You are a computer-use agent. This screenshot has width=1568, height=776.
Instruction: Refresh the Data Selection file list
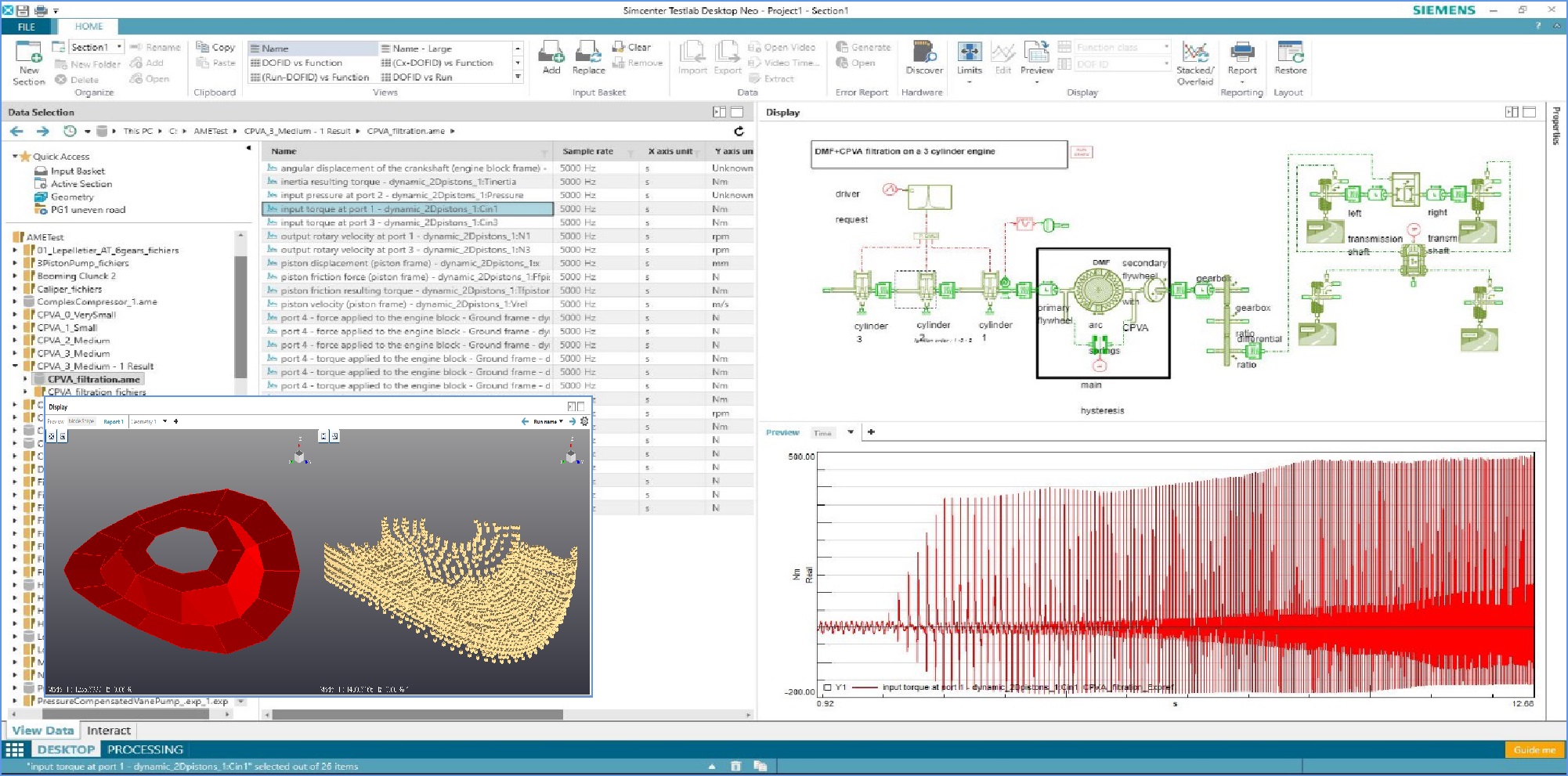(x=739, y=132)
